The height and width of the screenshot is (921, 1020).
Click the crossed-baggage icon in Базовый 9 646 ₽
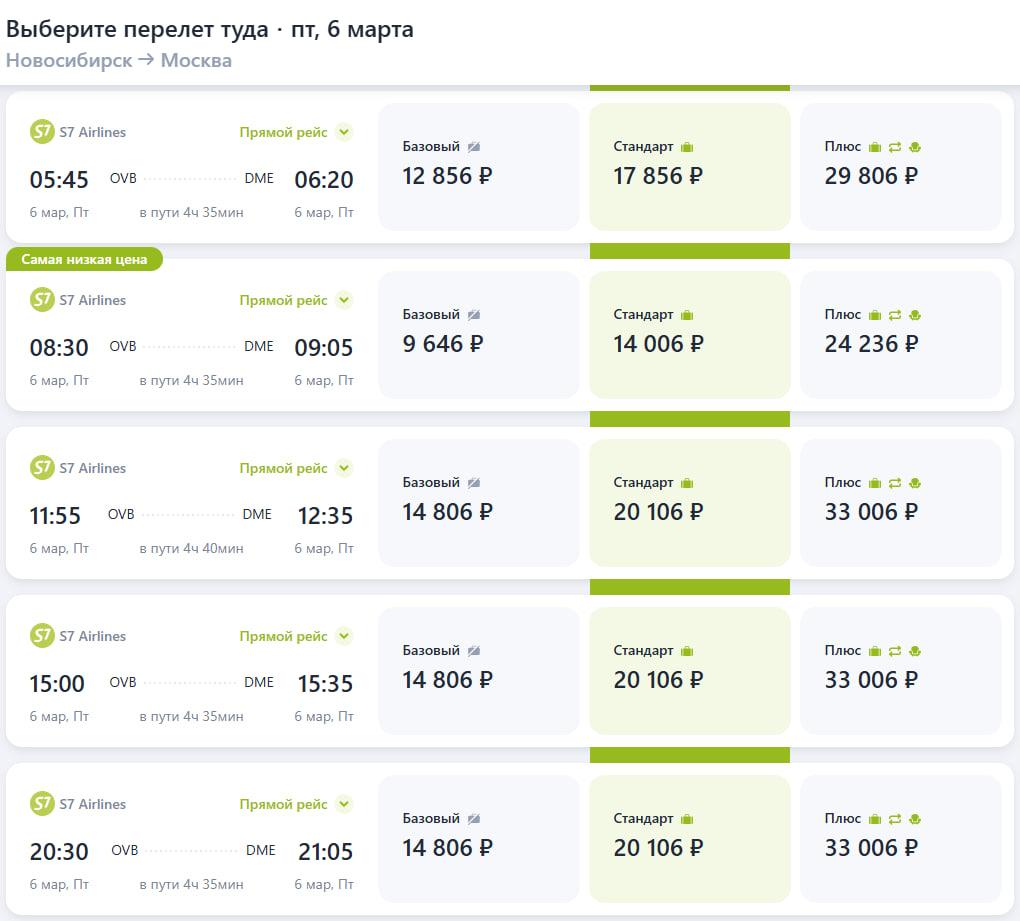[474, 315]
